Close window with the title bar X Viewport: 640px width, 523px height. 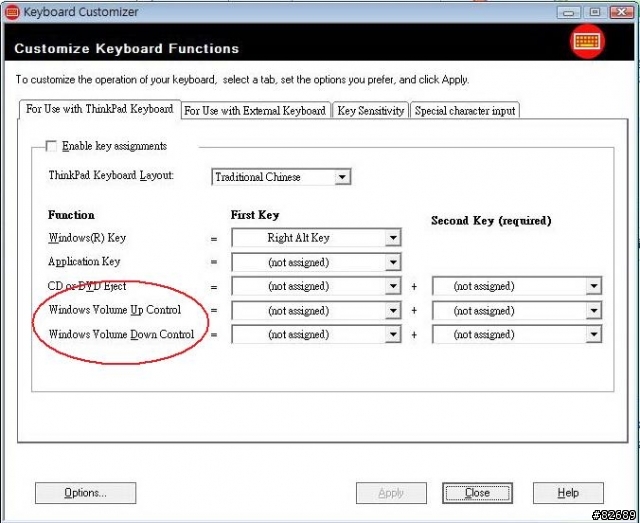coord(622,12)
